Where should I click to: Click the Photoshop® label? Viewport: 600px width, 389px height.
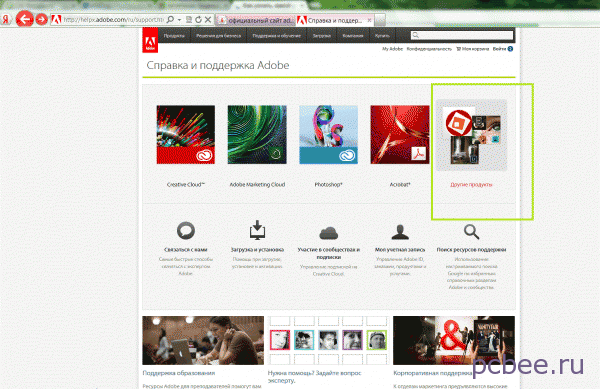click(328, 184)
